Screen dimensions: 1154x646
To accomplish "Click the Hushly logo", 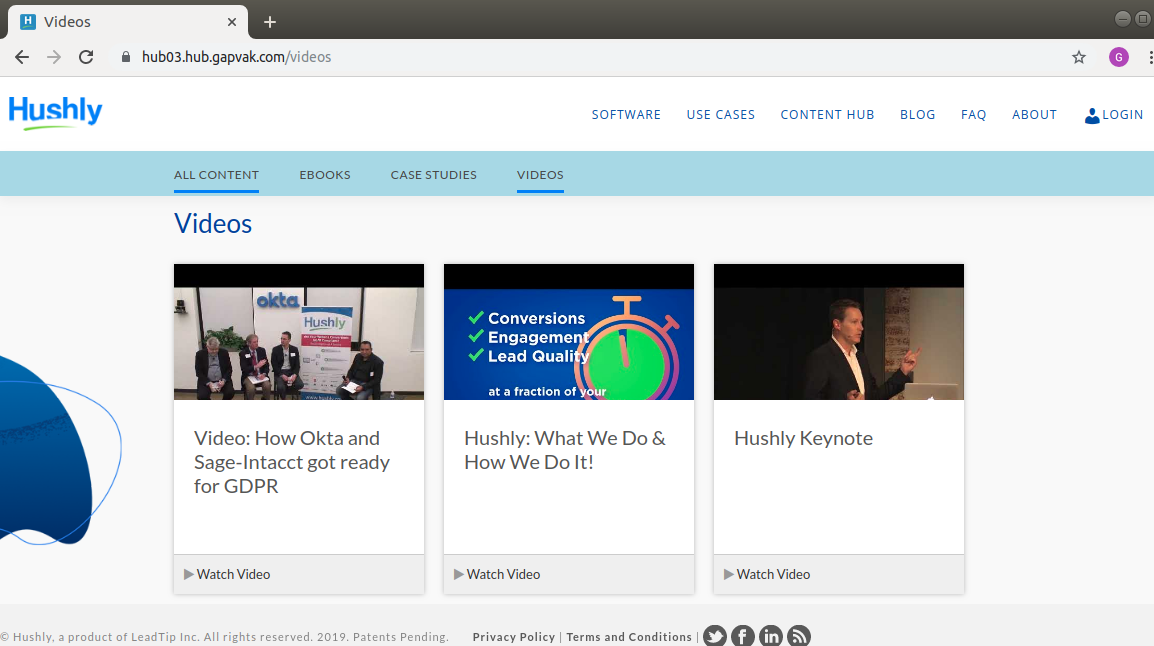I will pos(55,113).
